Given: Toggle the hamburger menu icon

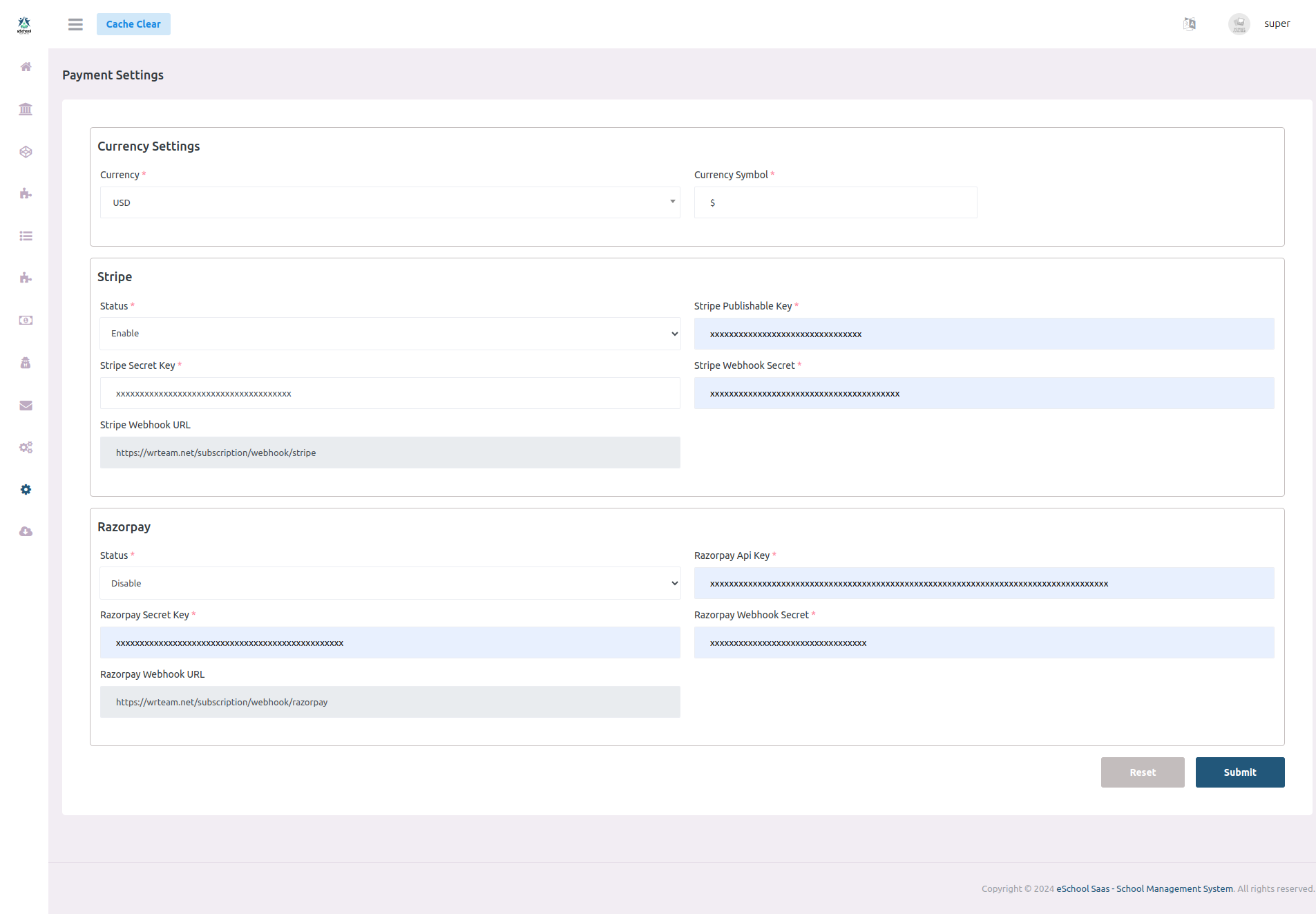Looking at the screenshot, I should 75,24.
